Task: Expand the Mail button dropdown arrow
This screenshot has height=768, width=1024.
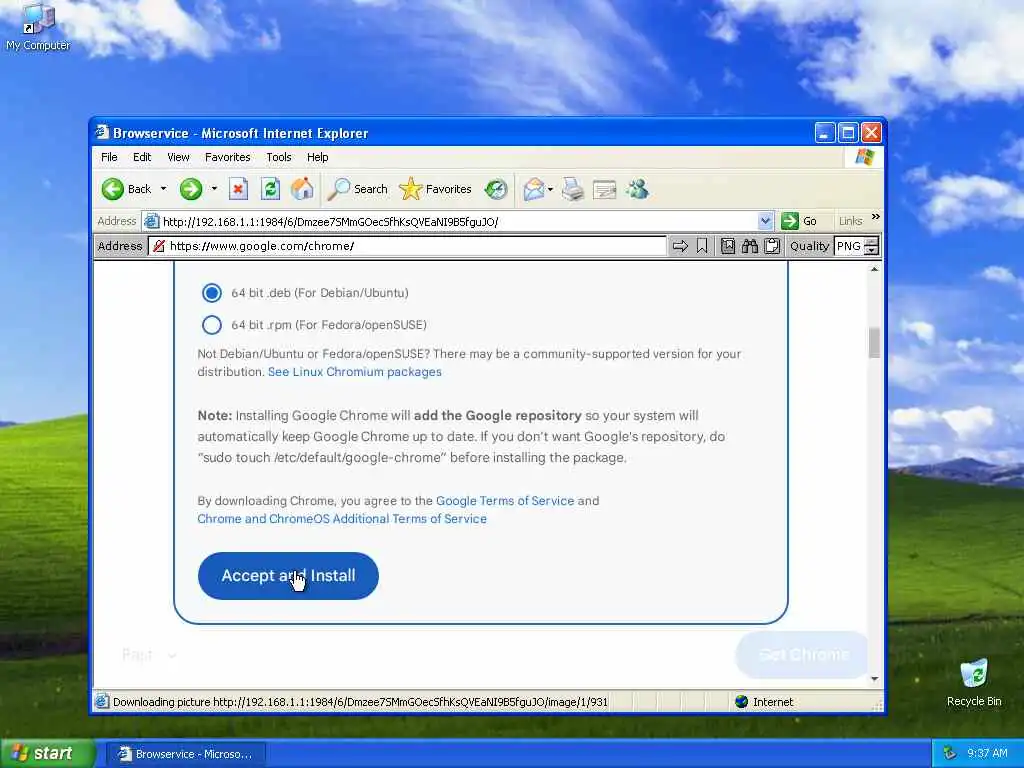Action: pyautogui.click(x=550, y=189)
